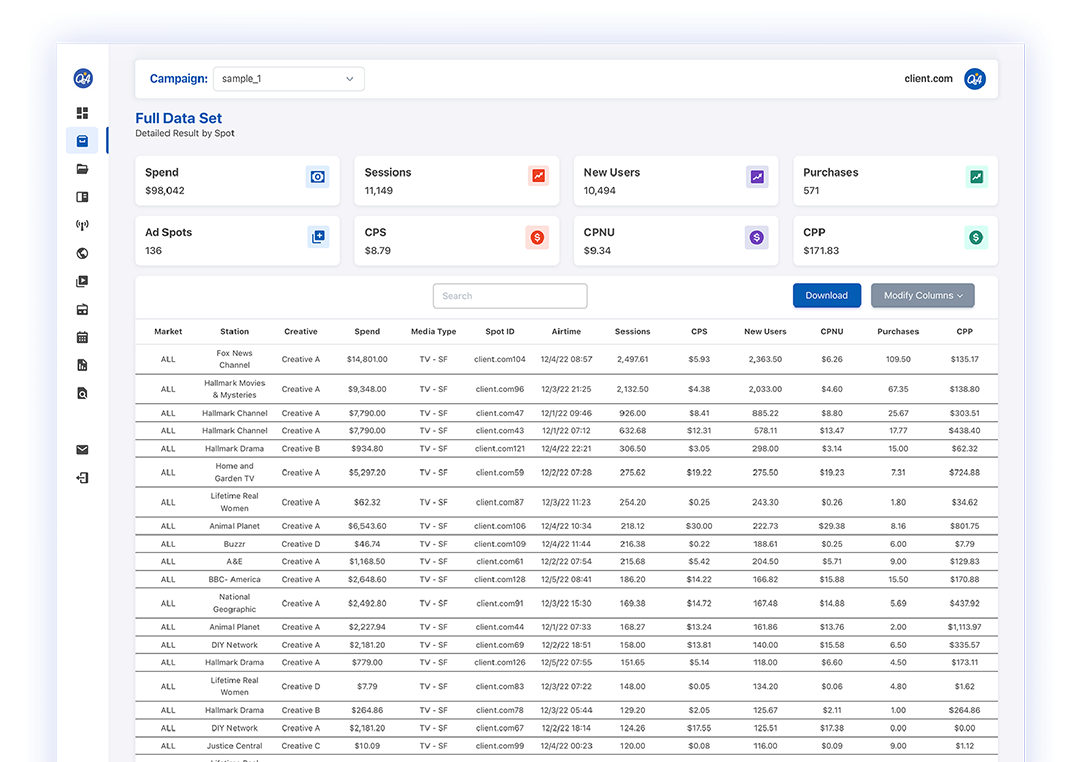Viewport: 1080px width, 762px height.
Task: Click the radio icon in the sidebar
Action: (82, 309)
